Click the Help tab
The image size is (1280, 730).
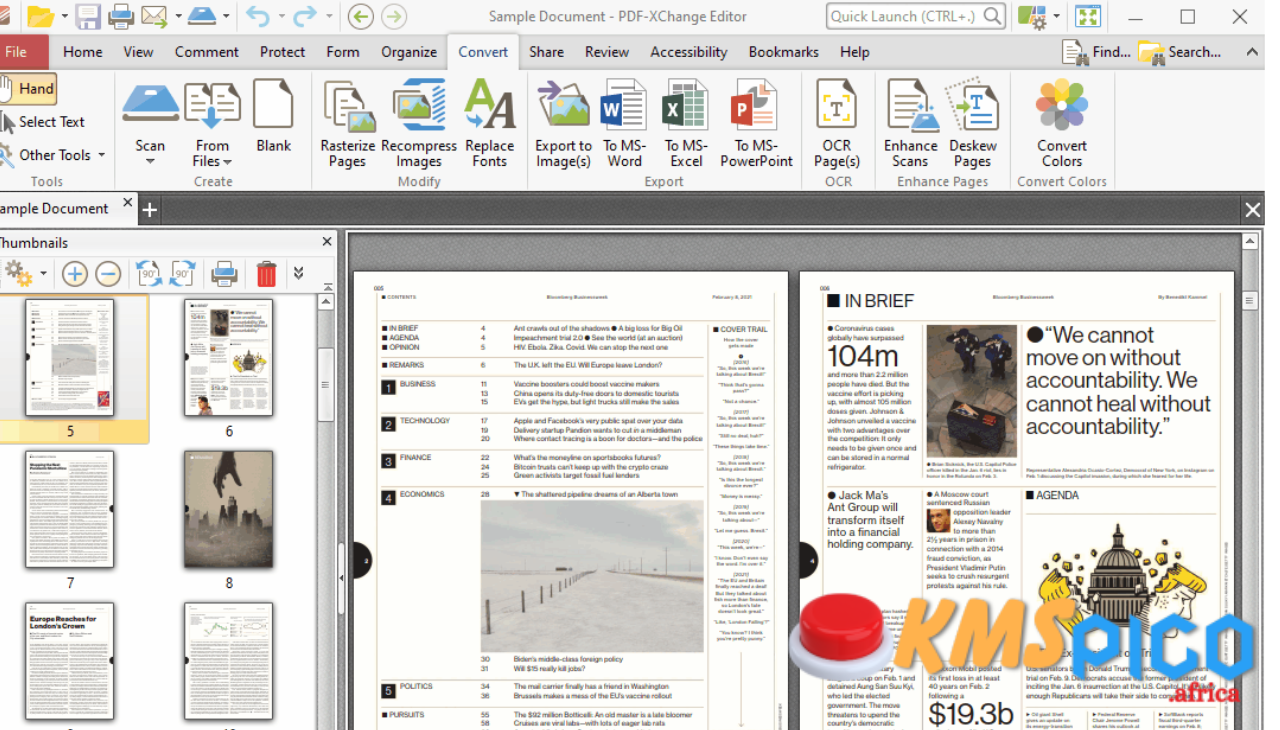point(854,52)
